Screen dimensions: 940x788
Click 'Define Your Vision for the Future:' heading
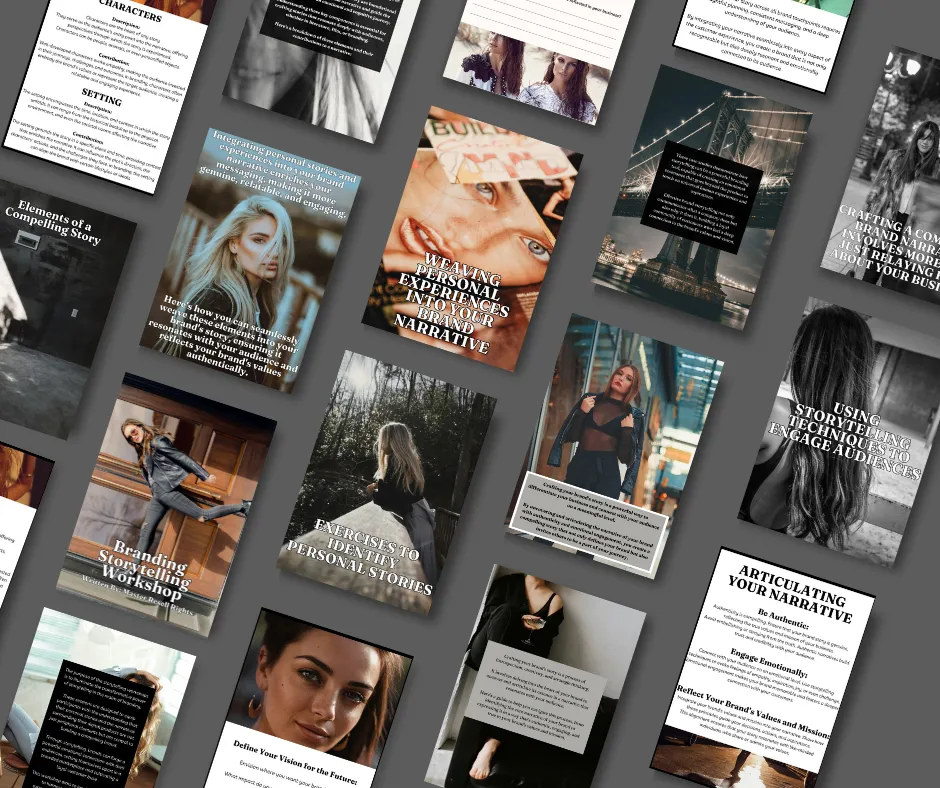click(x=295, y=763)
